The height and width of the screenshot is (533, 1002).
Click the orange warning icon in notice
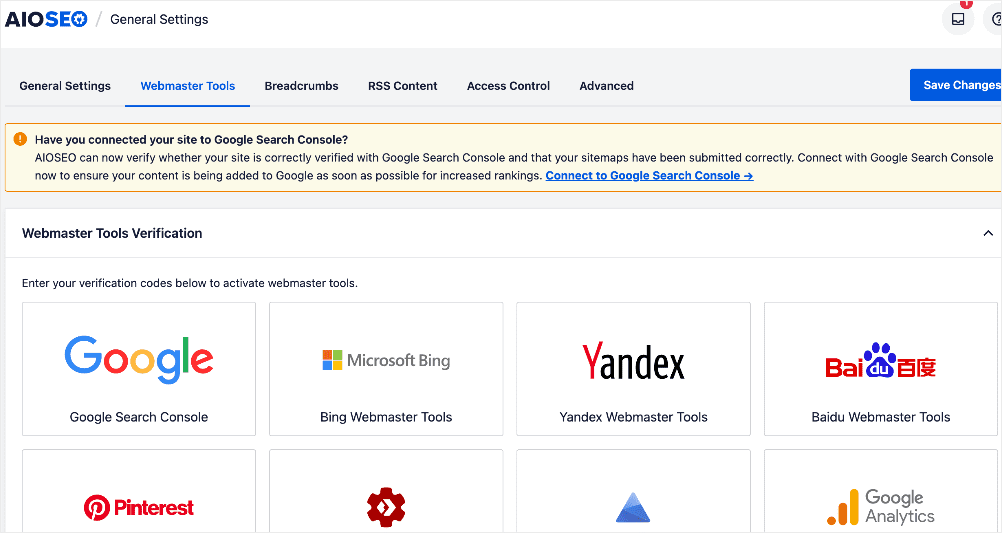point(20,139)
